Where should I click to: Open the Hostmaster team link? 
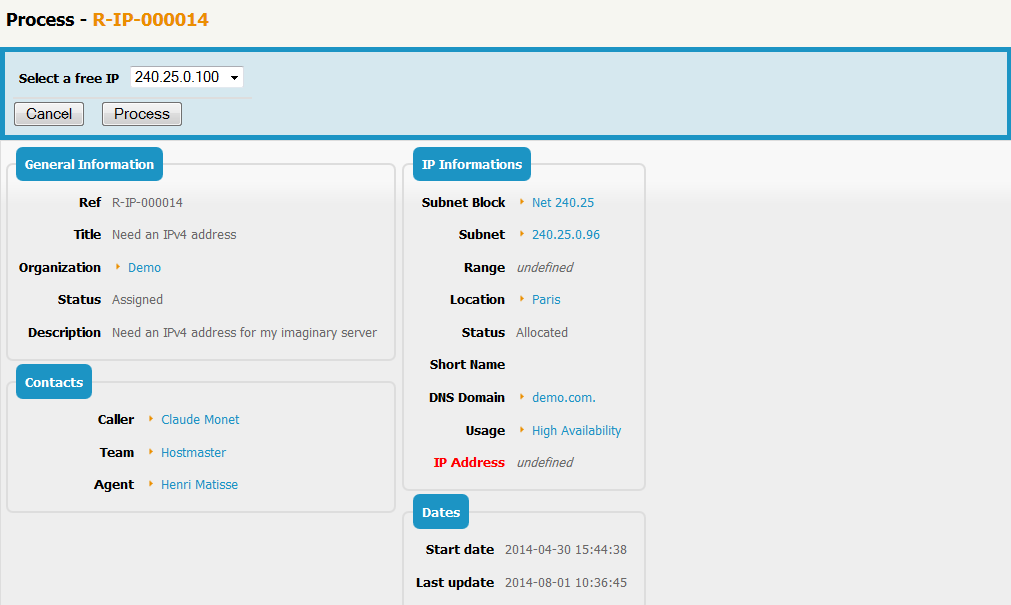point(193,453)
